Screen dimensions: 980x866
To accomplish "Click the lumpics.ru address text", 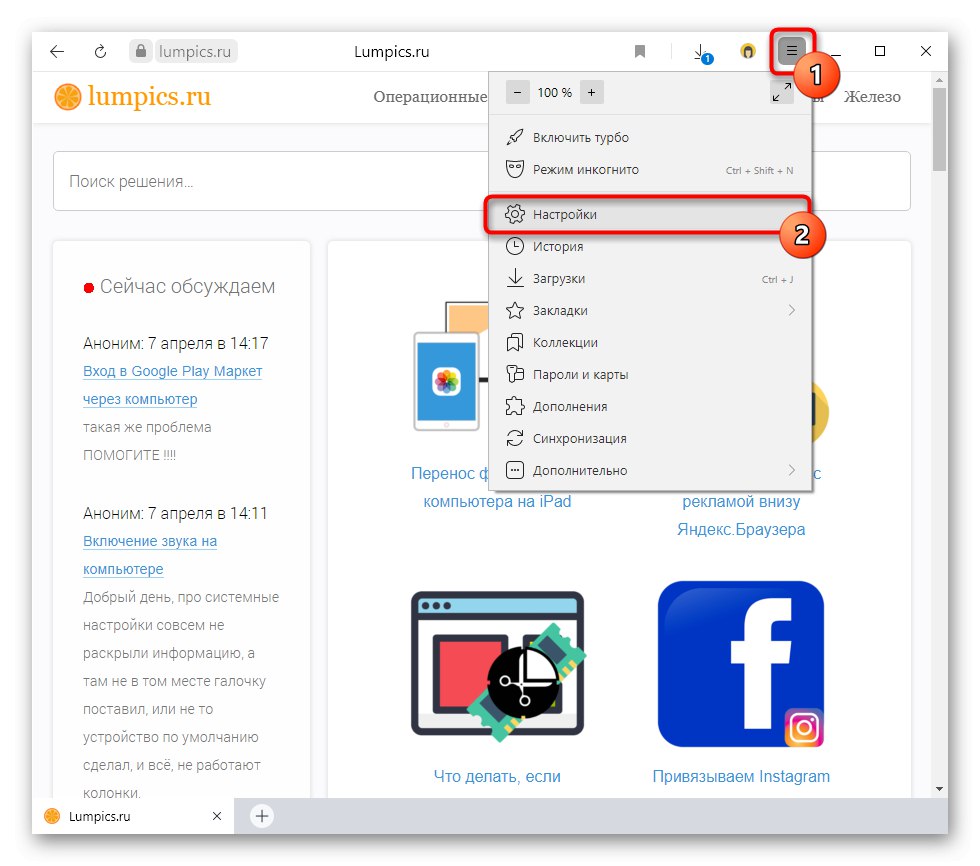I will [x=195, y=51].
